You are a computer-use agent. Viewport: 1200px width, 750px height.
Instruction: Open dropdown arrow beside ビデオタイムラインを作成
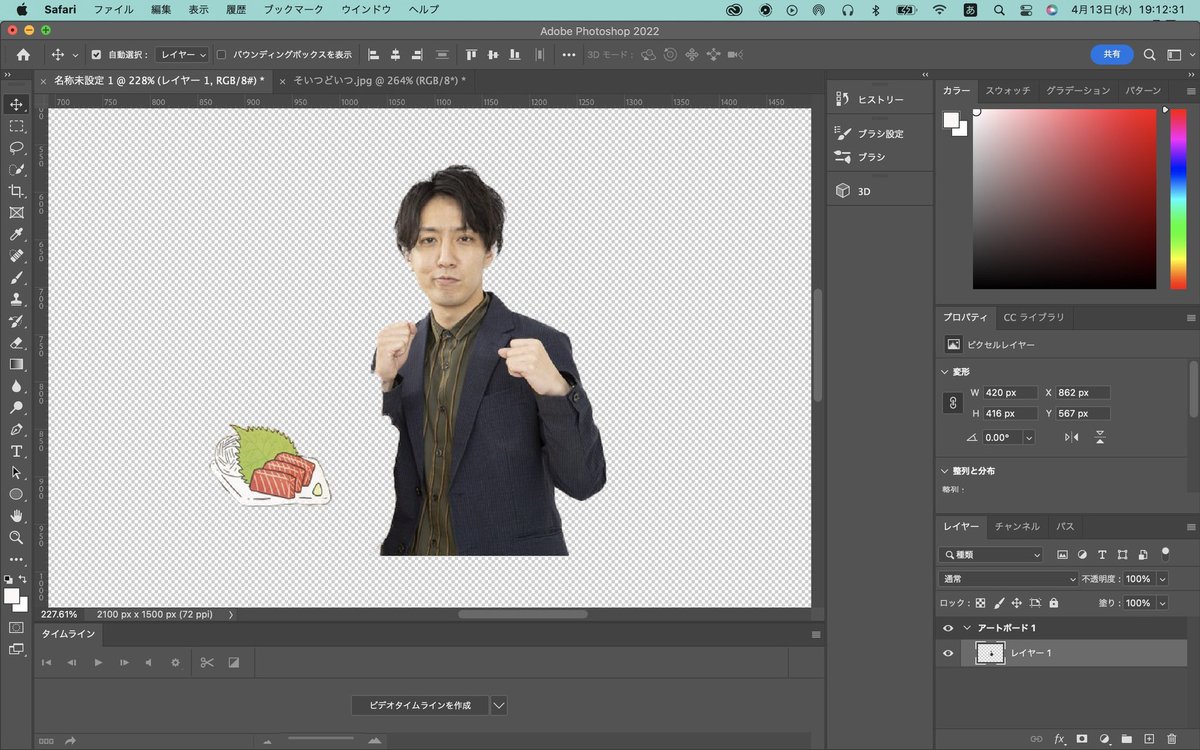coord(499,705)
